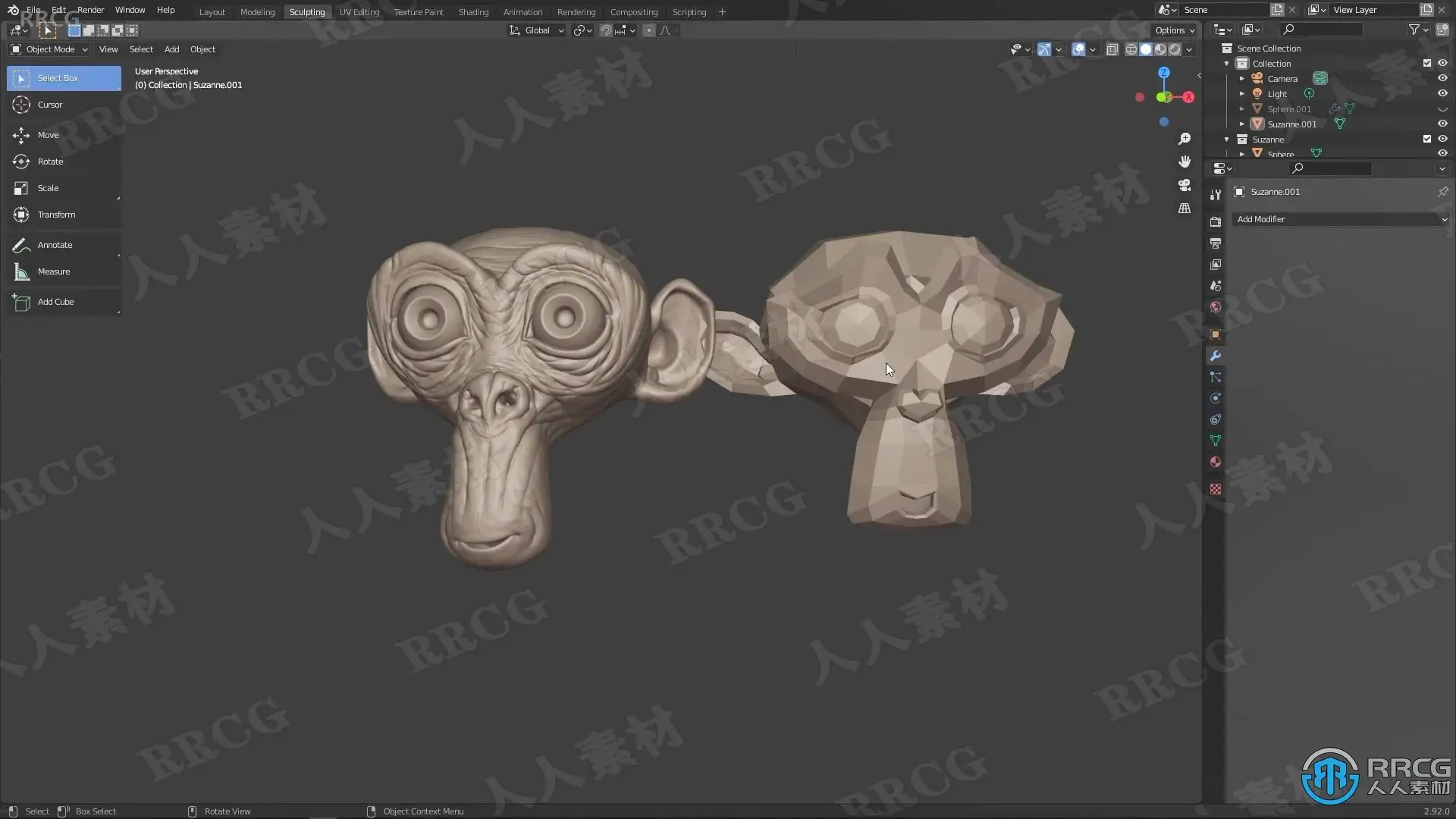The width and height of the screenshot is (1456, 819).
Task: Switch to orthographic grid view icon
Action: [1184, 209]
